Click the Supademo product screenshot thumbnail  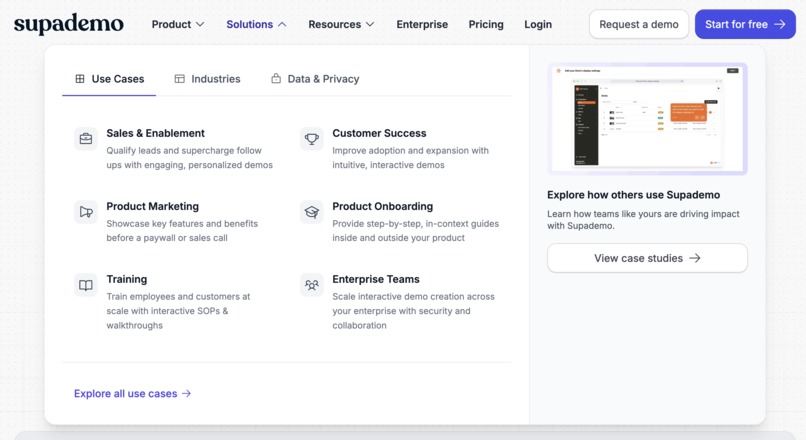pyautogui.click(x=647, y=119)
